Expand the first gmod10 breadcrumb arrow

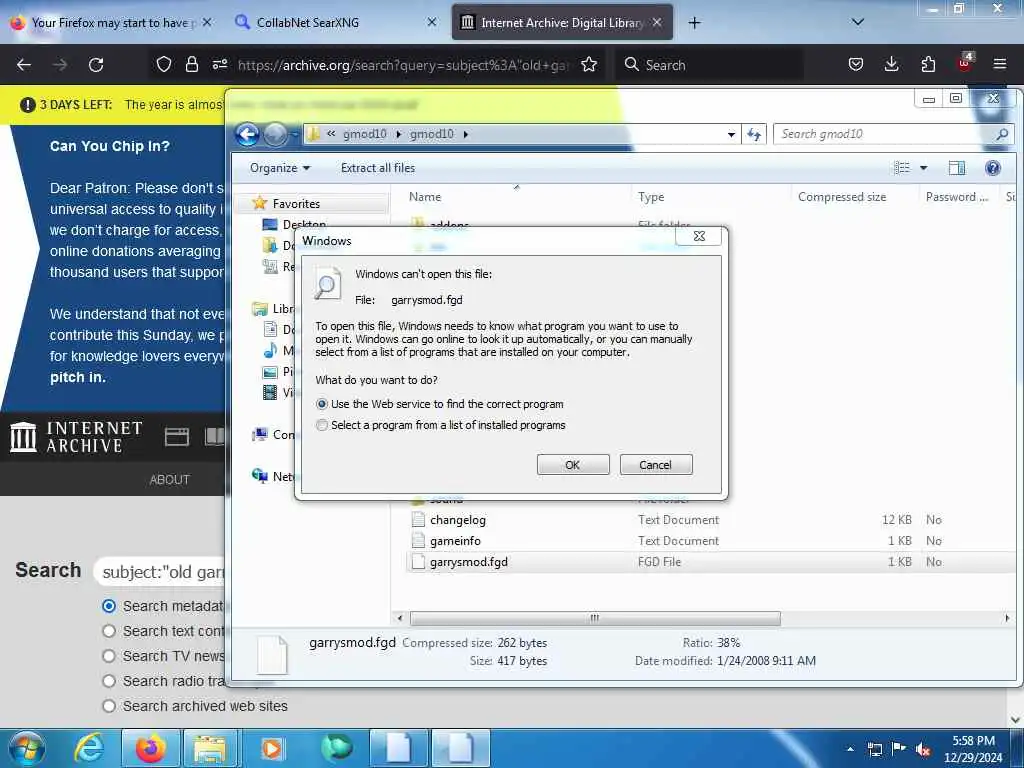click(398, 134)
